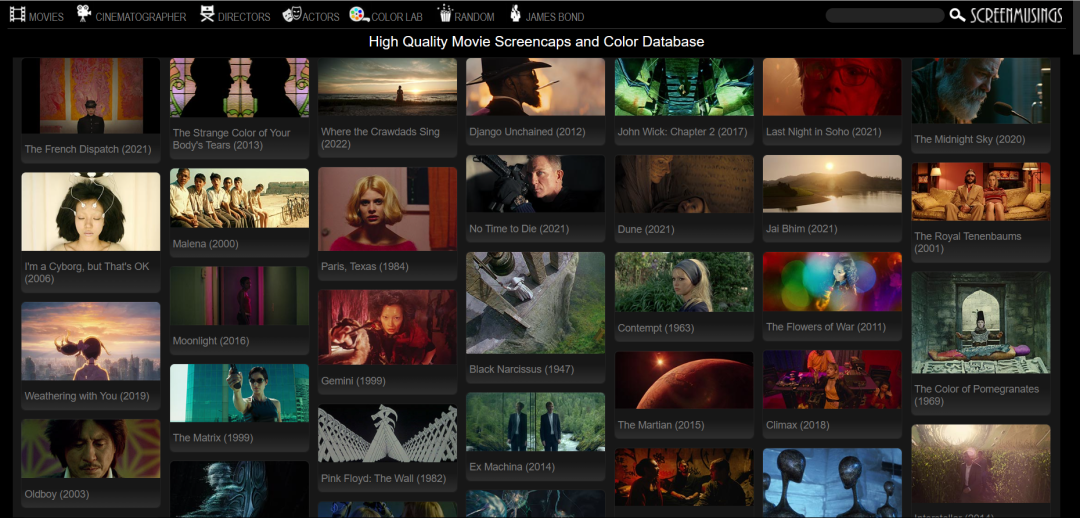
Task: Click the Screenmusings site logo
Action: click(x=1016, y=15)
